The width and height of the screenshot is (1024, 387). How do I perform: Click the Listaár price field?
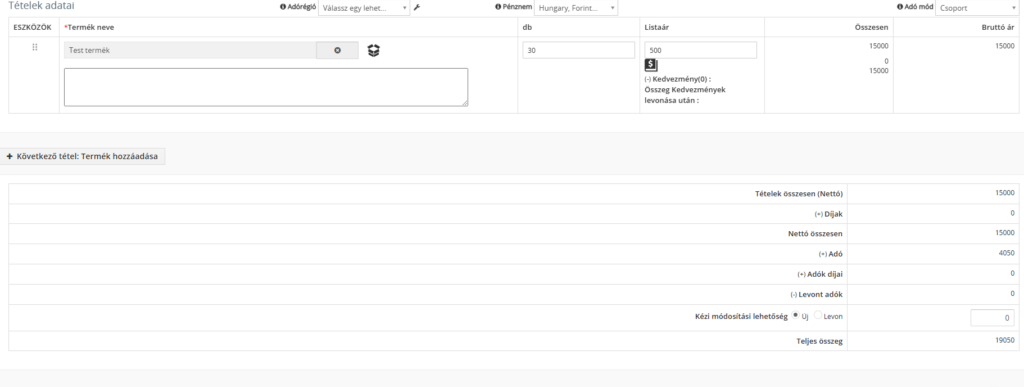pos(701,50)
